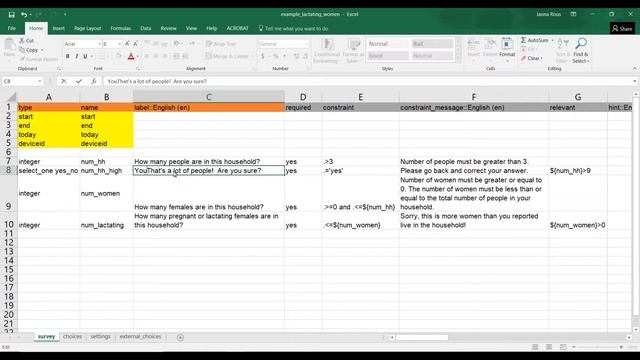
Task: Open the Data ribbon tab
Action: [x=146, y=29]
